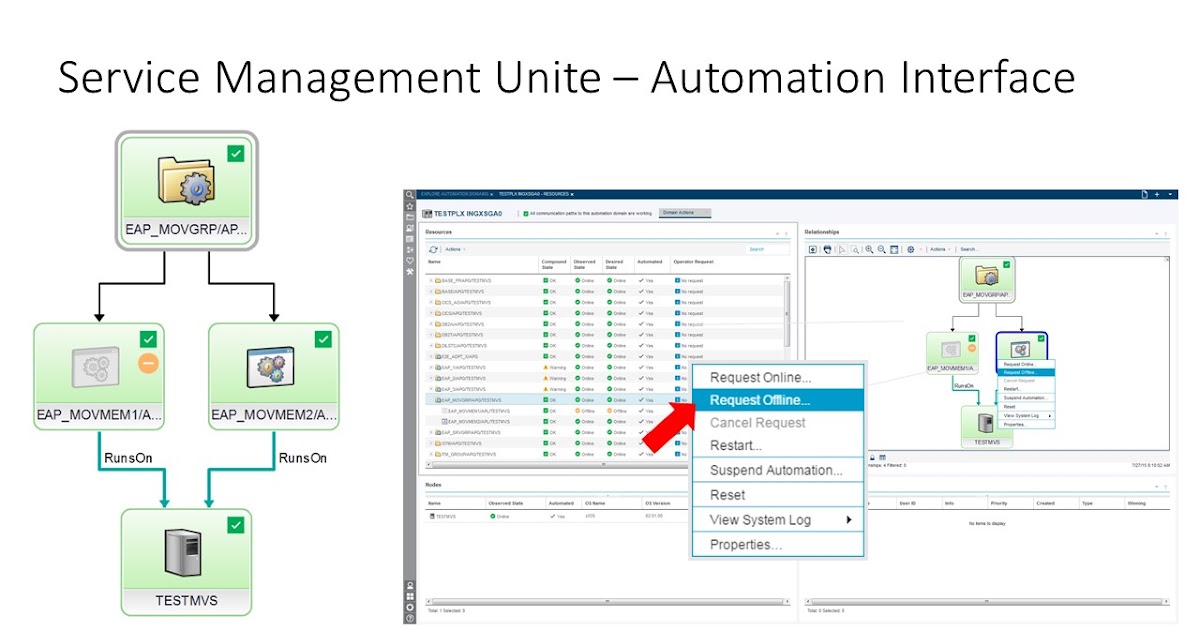
Task: Click the Automated checkmark for TESTMVS node
Action: point(553,515)
